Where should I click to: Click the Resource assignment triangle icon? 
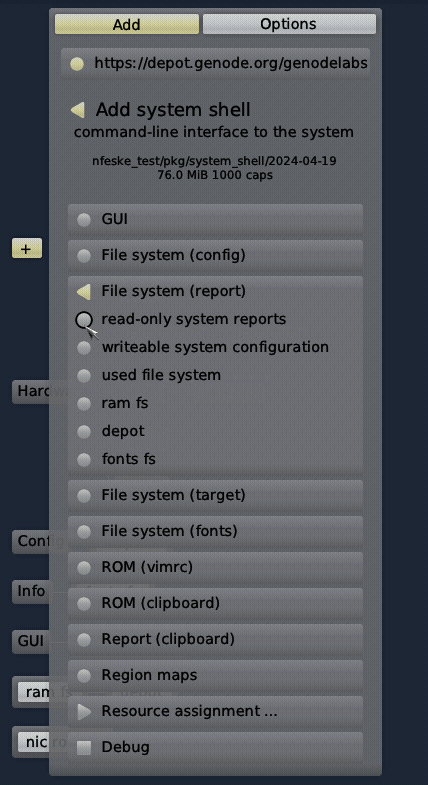point(84,711)
